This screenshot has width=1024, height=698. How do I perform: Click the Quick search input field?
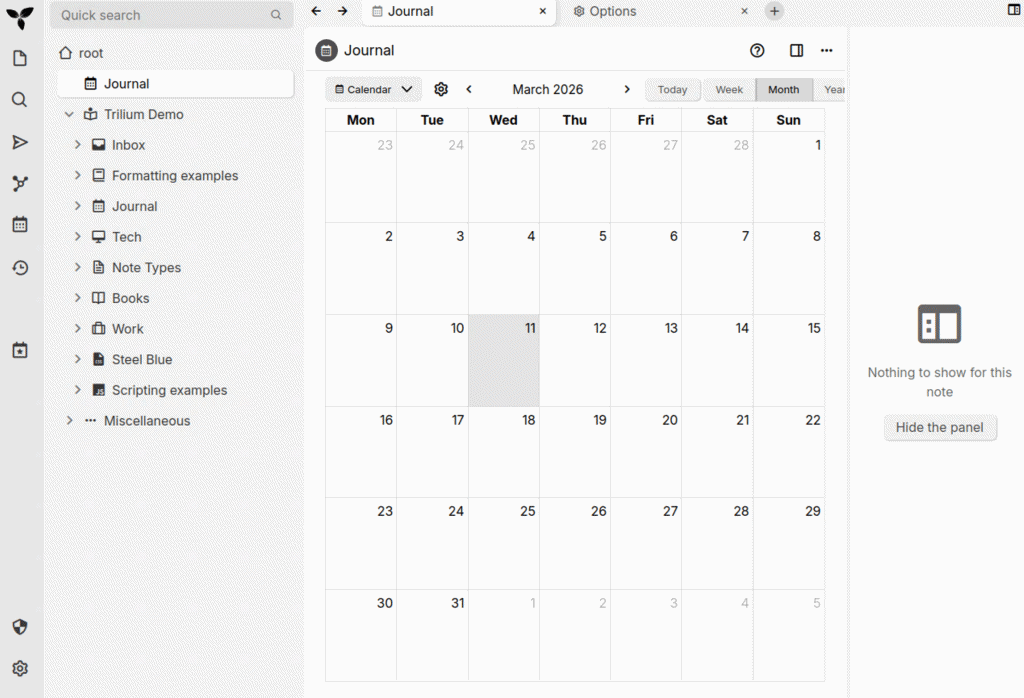[x=162, y=15]
